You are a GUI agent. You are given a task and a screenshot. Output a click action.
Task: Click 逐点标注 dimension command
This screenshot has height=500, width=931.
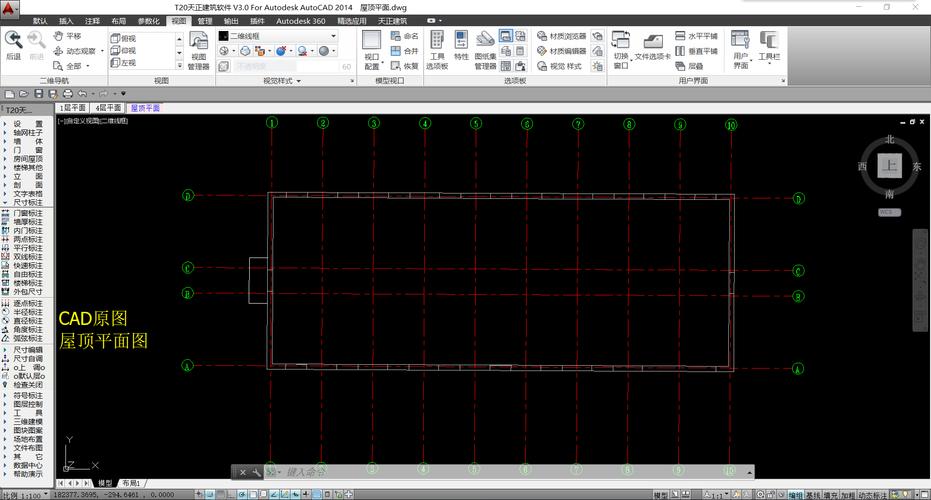pyautogui.click(x=27, y=303)
